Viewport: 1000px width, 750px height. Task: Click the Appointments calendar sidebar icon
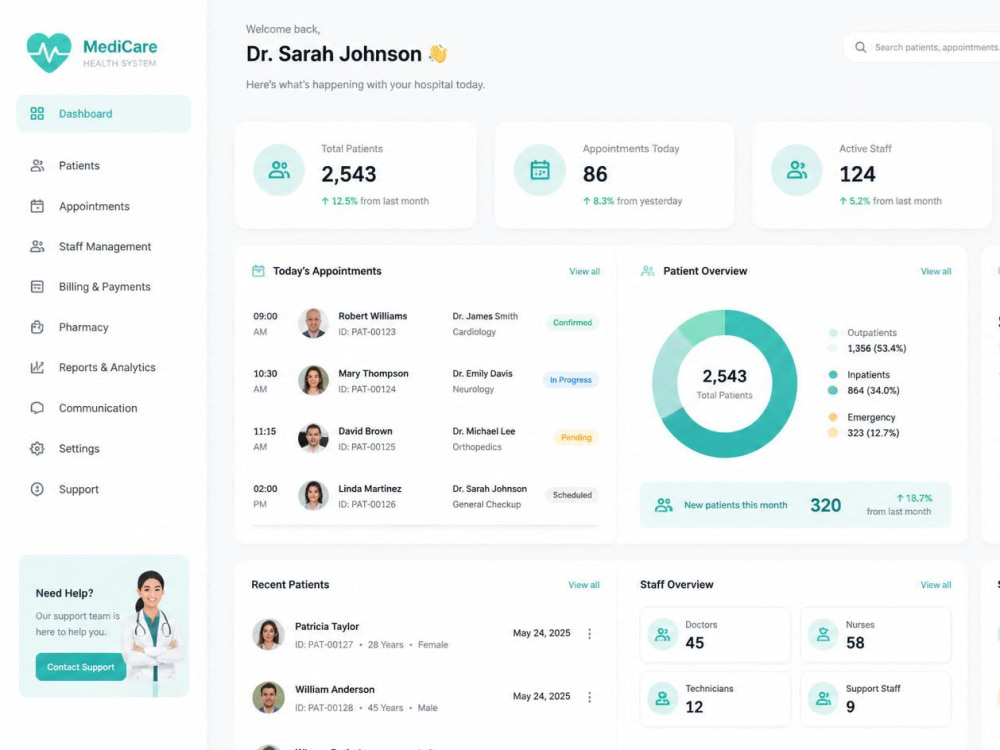pyautogui.click(x=37, y=206)
